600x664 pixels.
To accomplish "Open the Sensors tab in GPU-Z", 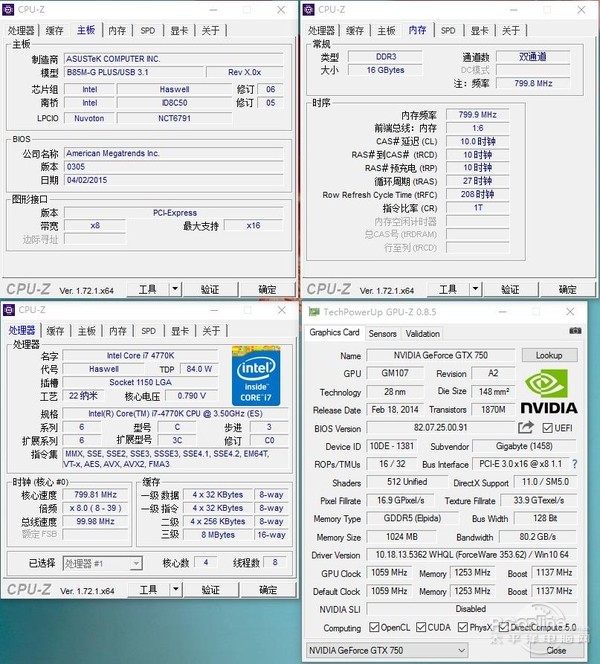I will 382,334.
